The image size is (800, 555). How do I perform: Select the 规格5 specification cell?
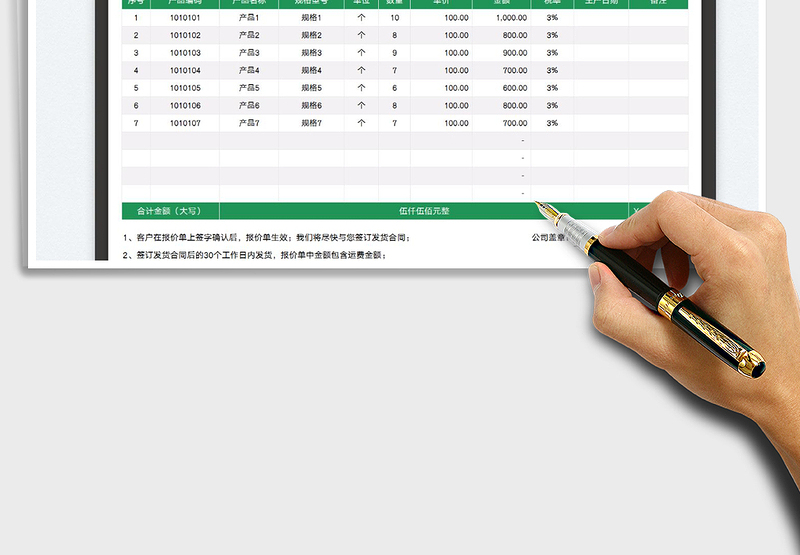[311, 88]
